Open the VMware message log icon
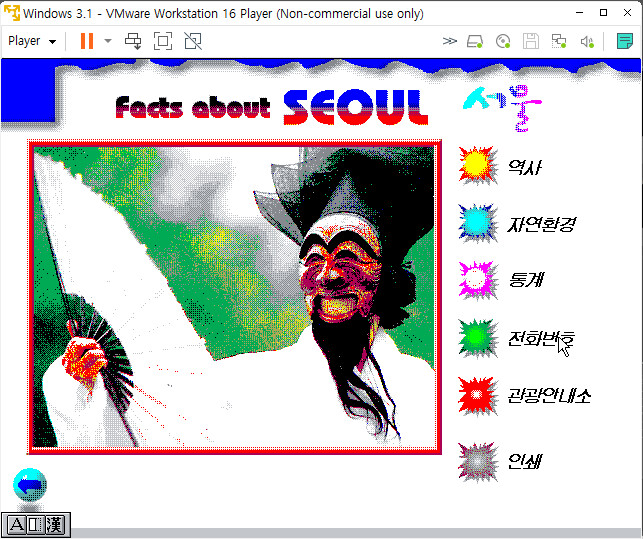Viewport: 643px width, 539px height. point(625,41)
